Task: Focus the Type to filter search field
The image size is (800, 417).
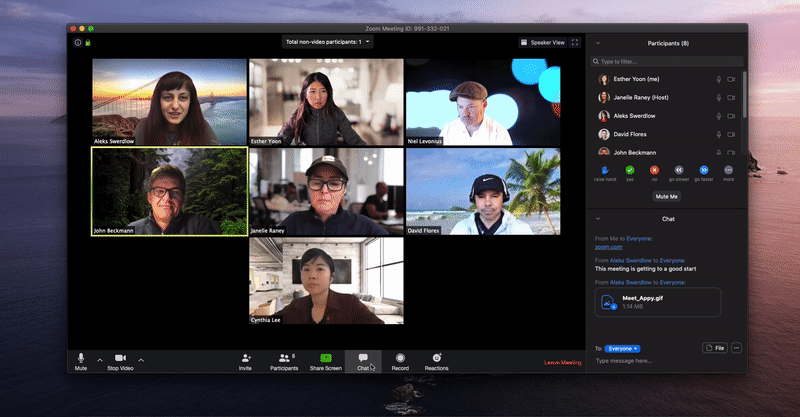Action: pos(667,61)
